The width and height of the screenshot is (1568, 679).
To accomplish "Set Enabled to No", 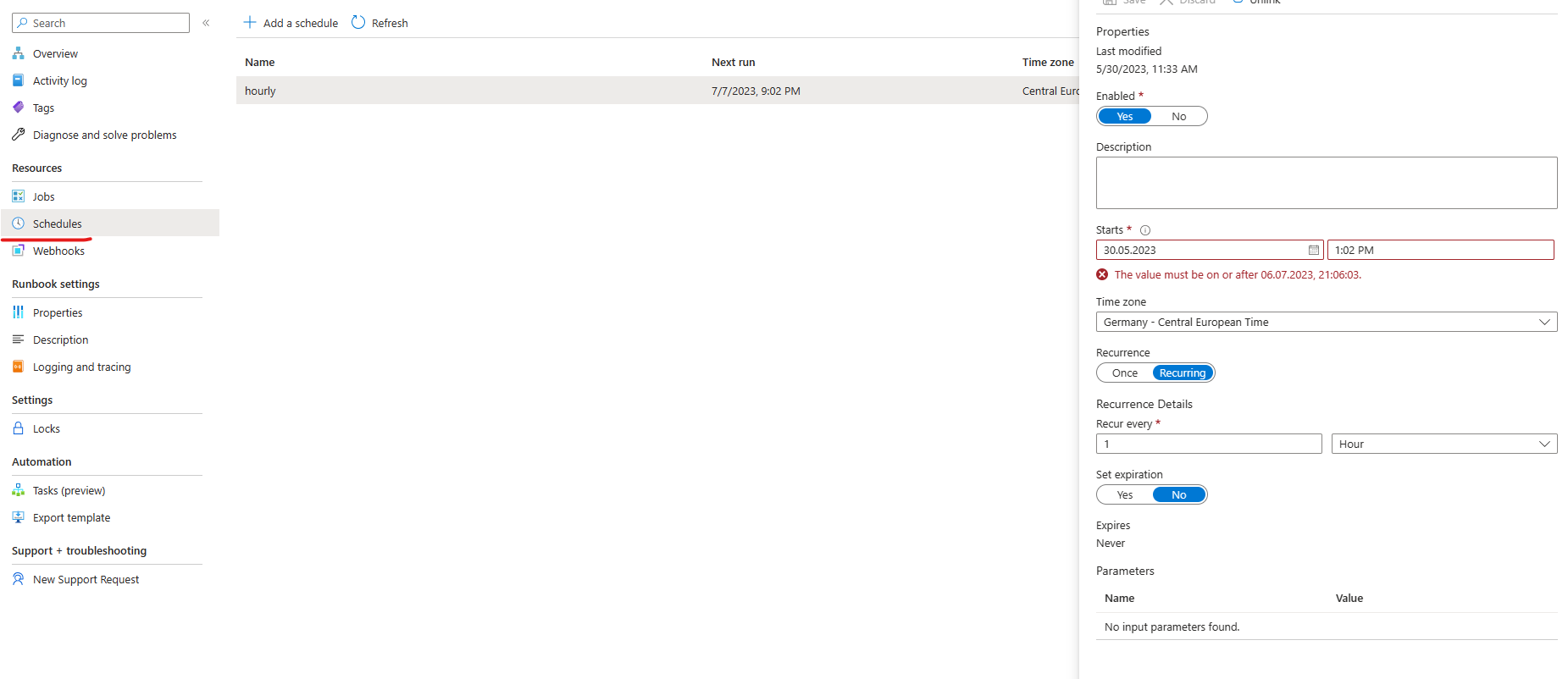I will 1179,116.
